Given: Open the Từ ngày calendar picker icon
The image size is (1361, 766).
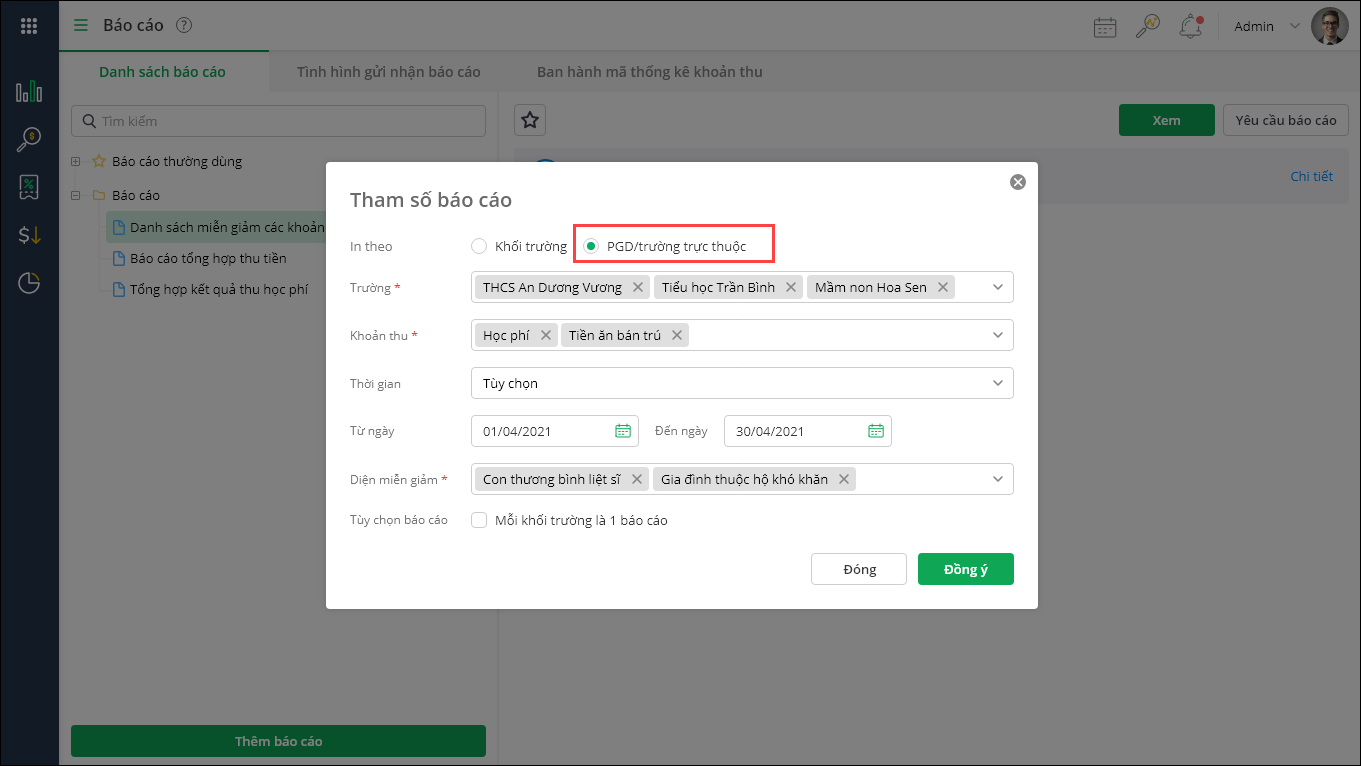Looking at the screenshot, I should [x=623, y=431].
